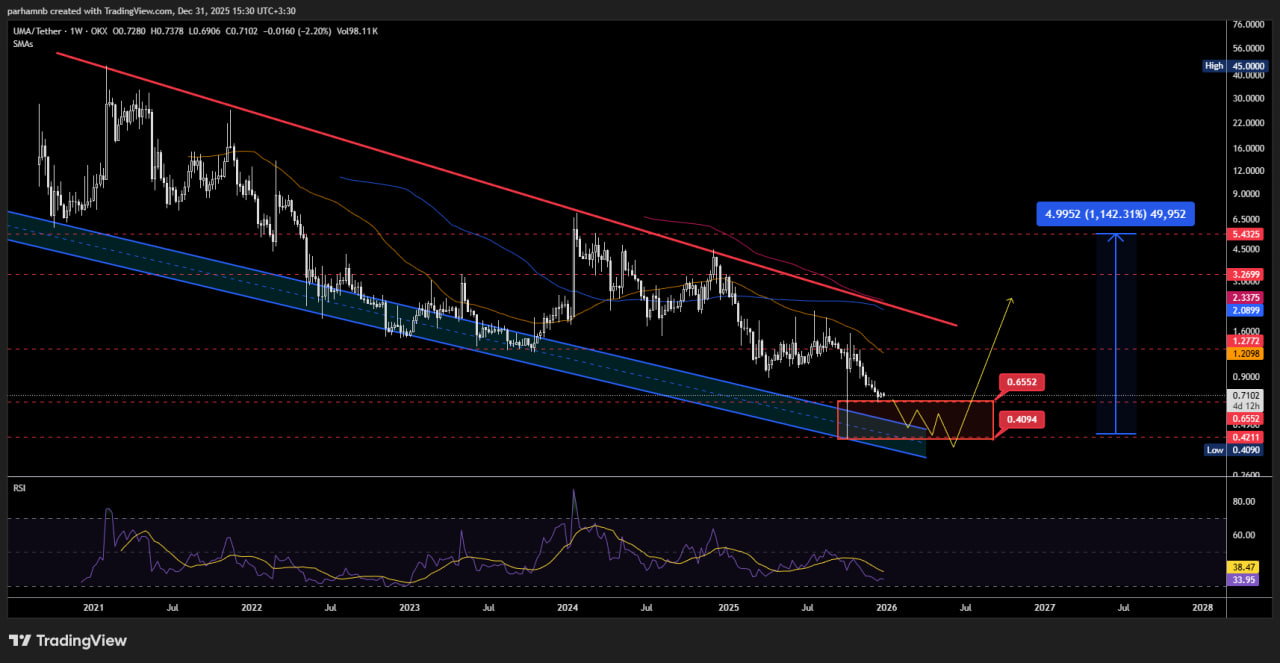Click the blue price range measurement label
Image resolution: width=1280 pixels, height=663 pixels.
(x=1115, y=213)
